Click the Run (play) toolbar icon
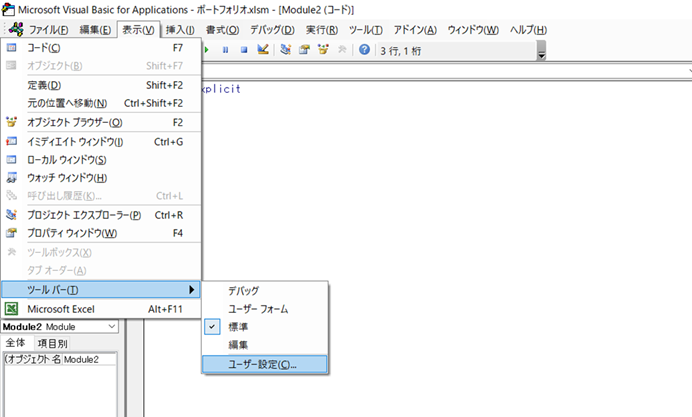This screenshot has height=417, width=692. [206, 50]
